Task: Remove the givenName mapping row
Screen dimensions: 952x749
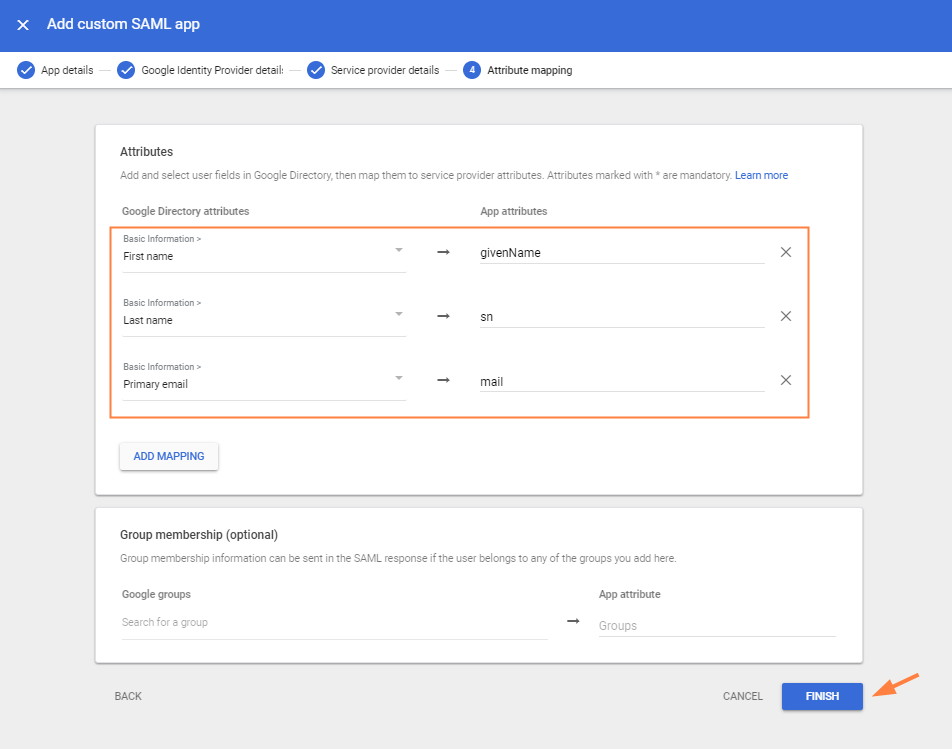Action: point(786,252)
